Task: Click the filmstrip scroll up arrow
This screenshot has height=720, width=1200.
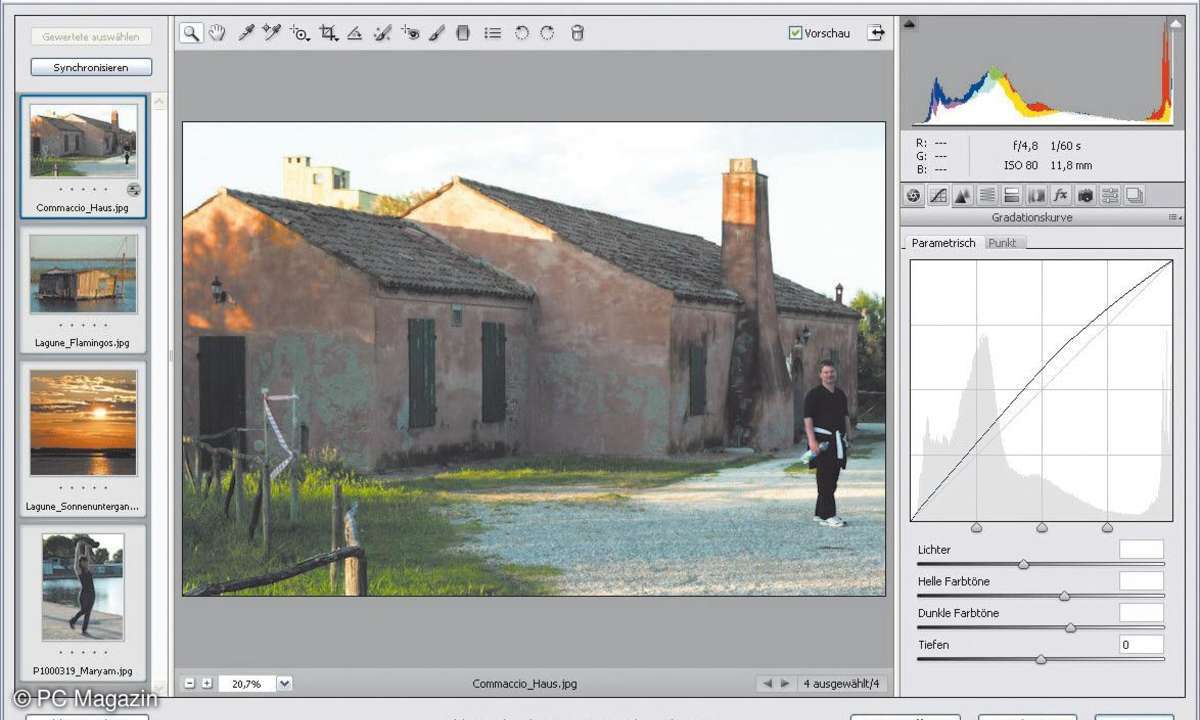Action: click(x=160, y=102)
